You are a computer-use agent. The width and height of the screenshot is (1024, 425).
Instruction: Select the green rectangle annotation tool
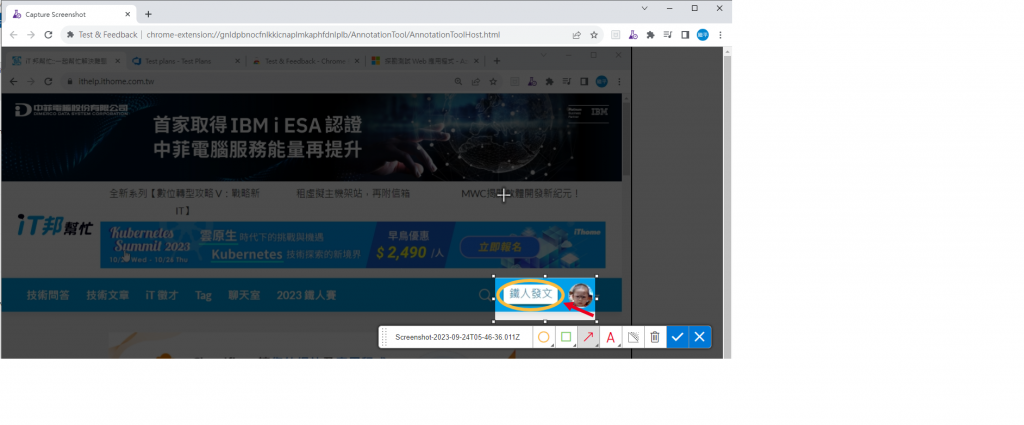pyautogui.click(x=566, y=337)
